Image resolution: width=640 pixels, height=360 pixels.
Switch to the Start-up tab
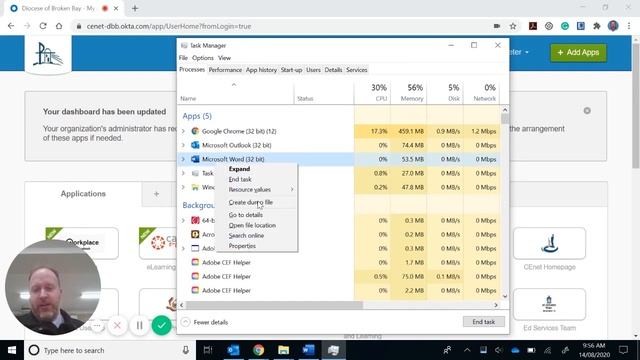coord(291,70)
